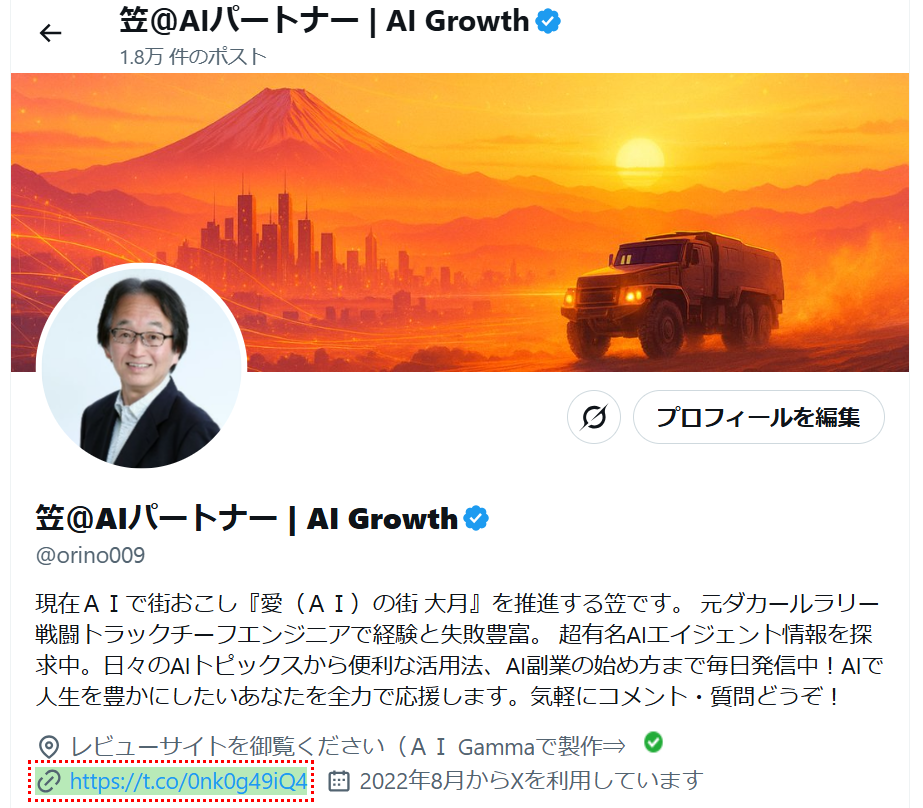Click the calendar icon near join date
Viewport: 923px width, 808px height.
pos(338,781)
